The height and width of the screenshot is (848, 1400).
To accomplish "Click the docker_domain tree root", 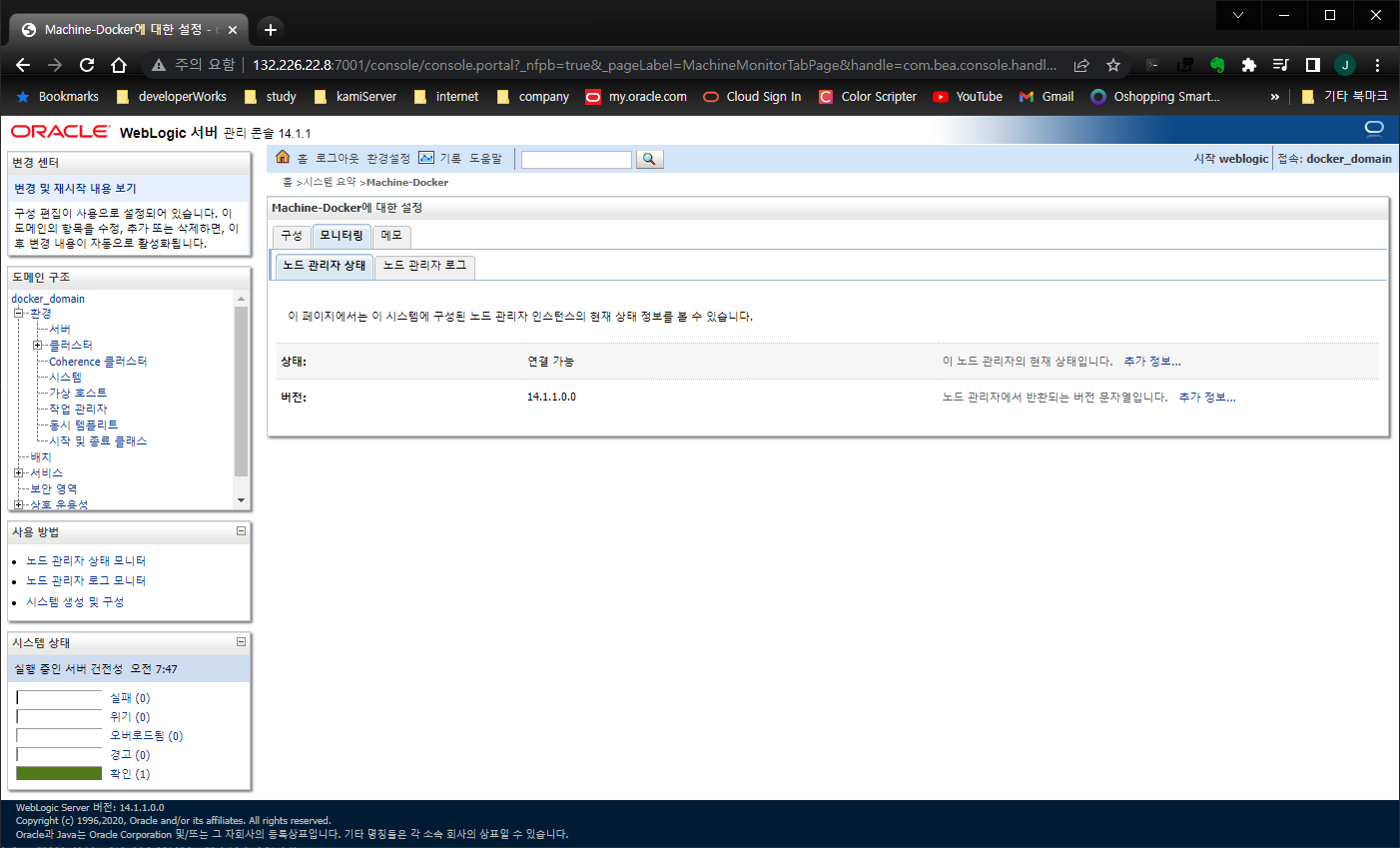I will (x=48, y=299).
